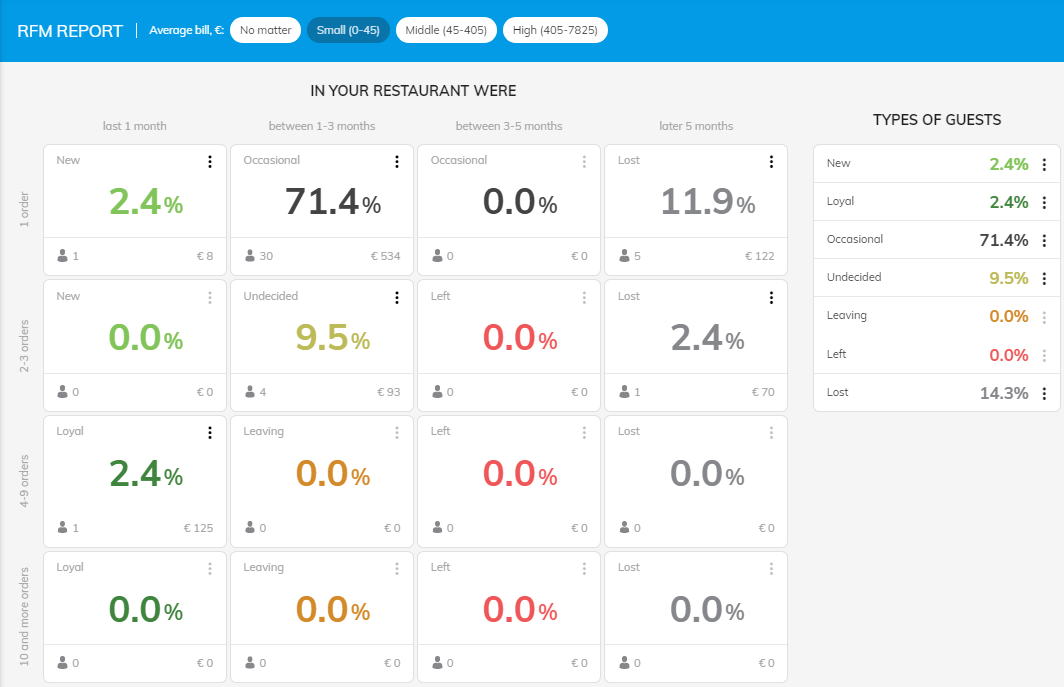Select the 'Middle (45-405)' bill filter

(x=447, y=30)
